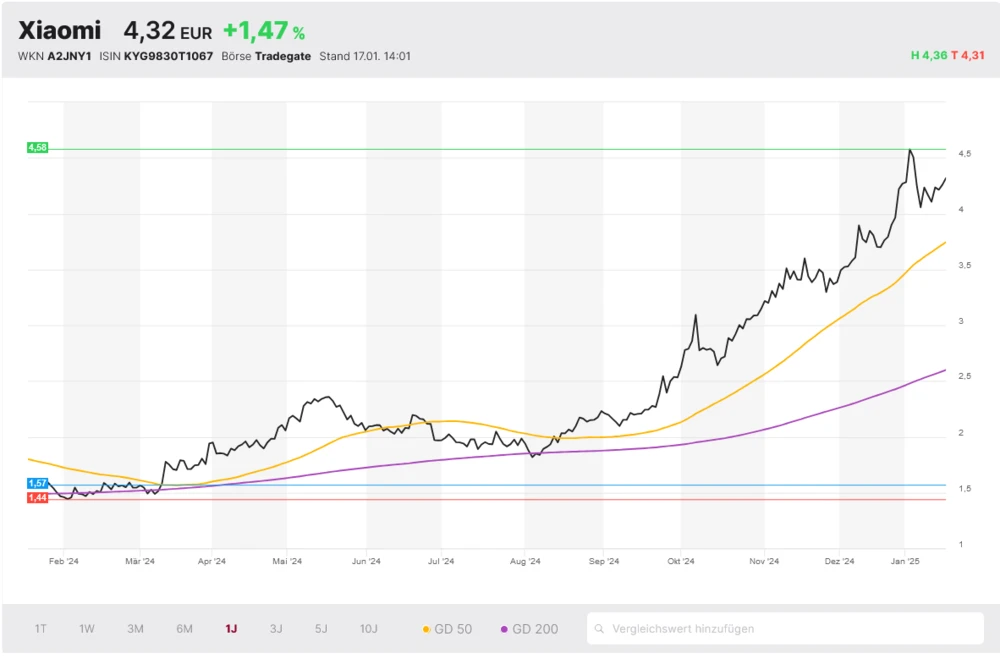The image size is (1000, 658).
Task: Switch to the 1T time range
Action: (x=41, y=629)
